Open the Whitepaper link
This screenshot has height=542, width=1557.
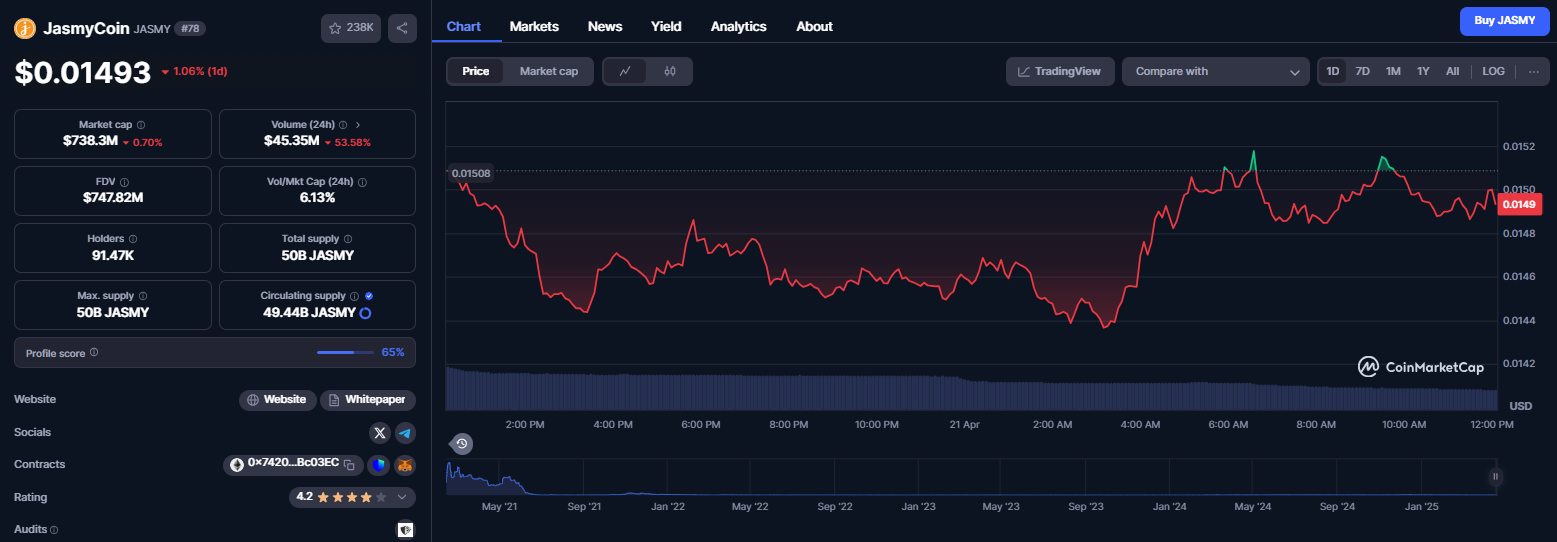(368, 400)
